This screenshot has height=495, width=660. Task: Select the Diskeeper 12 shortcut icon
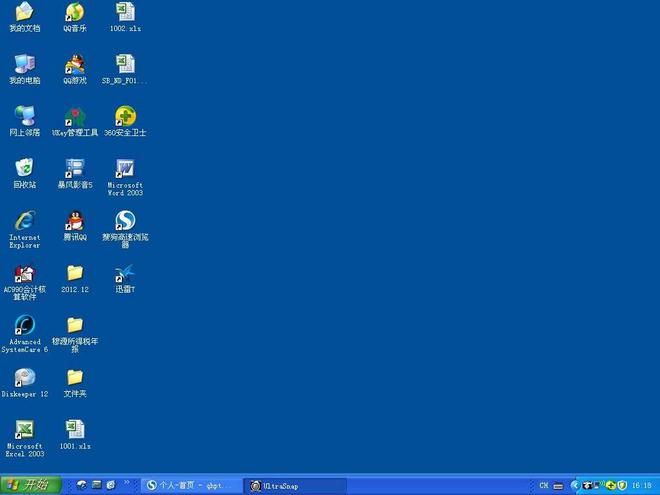pyautogui.click(x=25, y=383)
